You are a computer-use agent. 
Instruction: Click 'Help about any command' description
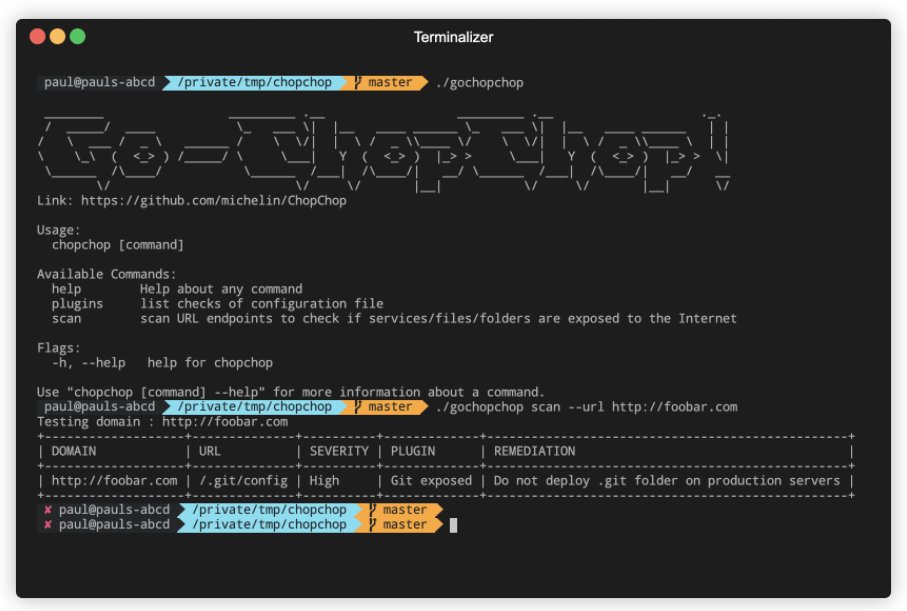pyautogui.click(x=221, y=289)
